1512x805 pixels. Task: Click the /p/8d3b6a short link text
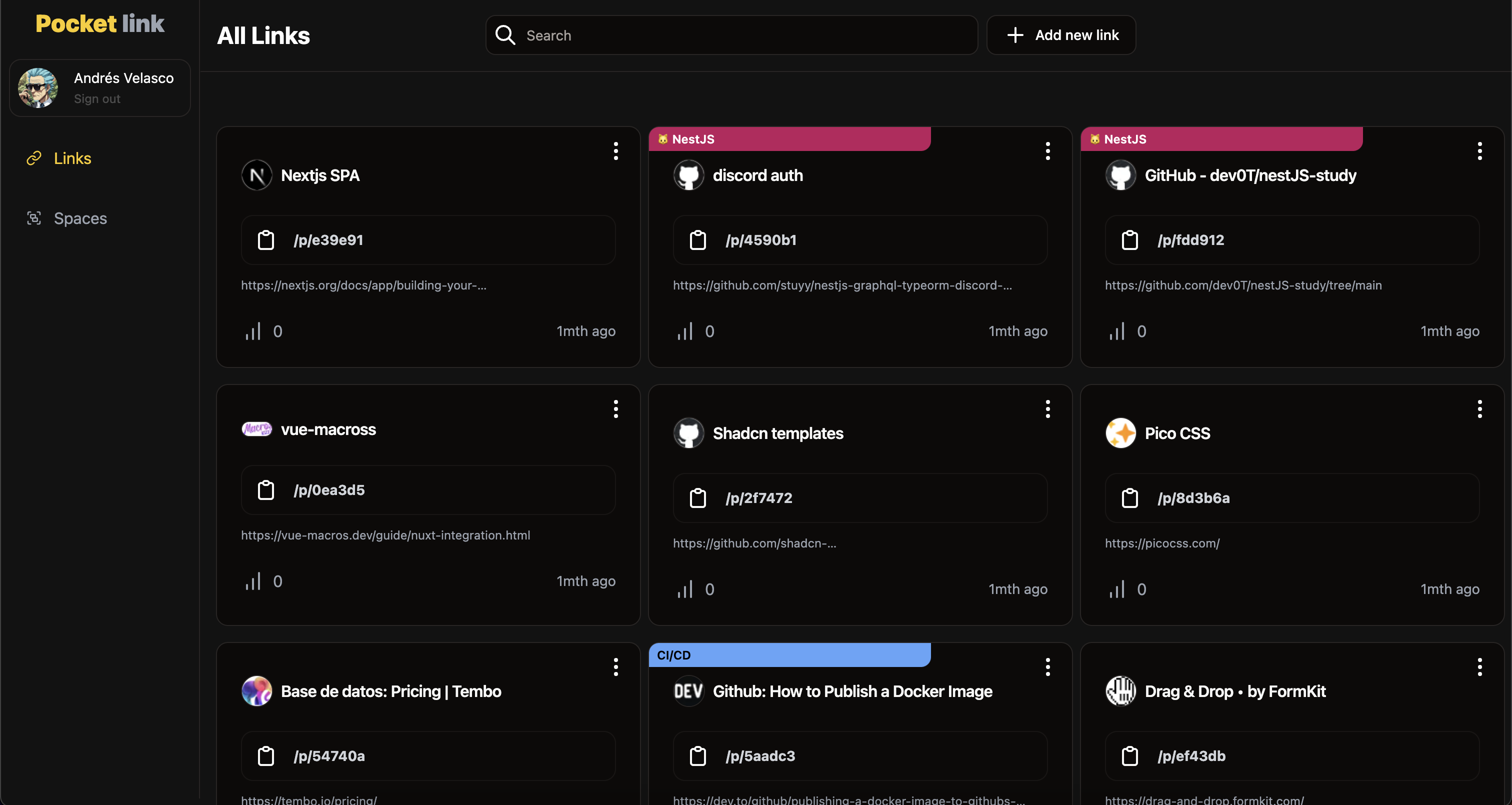(x=1194, y=498)
